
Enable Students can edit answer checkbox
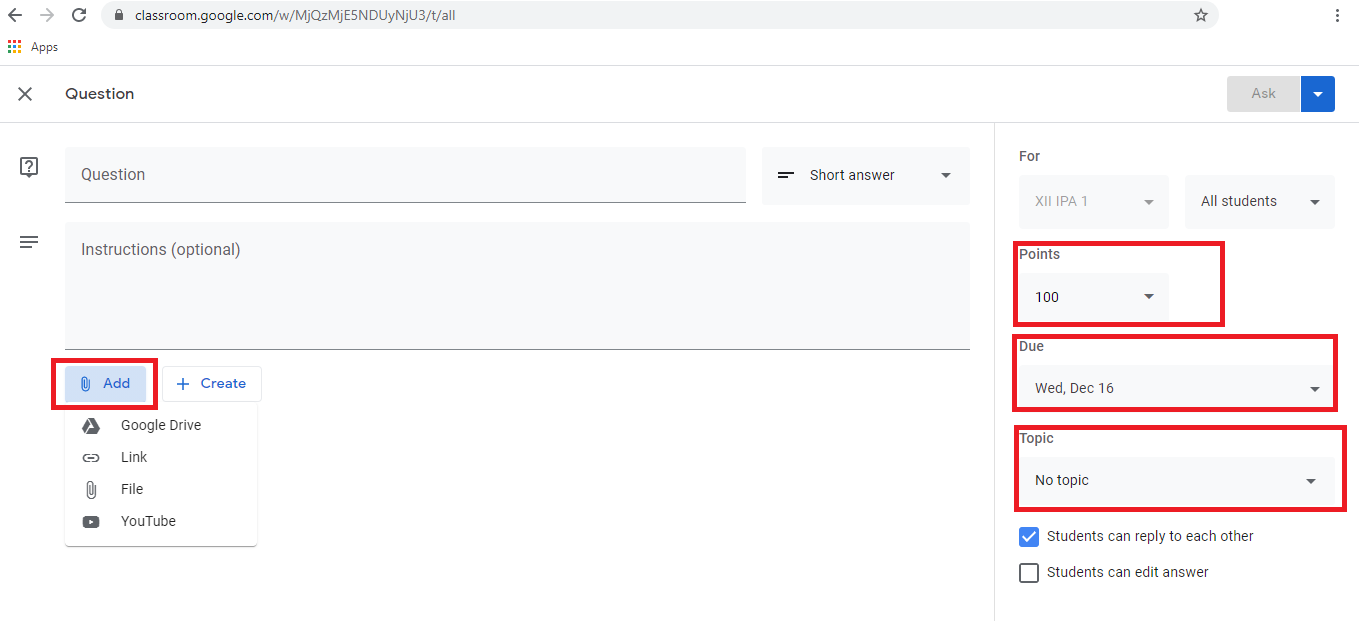point(1029,573)
